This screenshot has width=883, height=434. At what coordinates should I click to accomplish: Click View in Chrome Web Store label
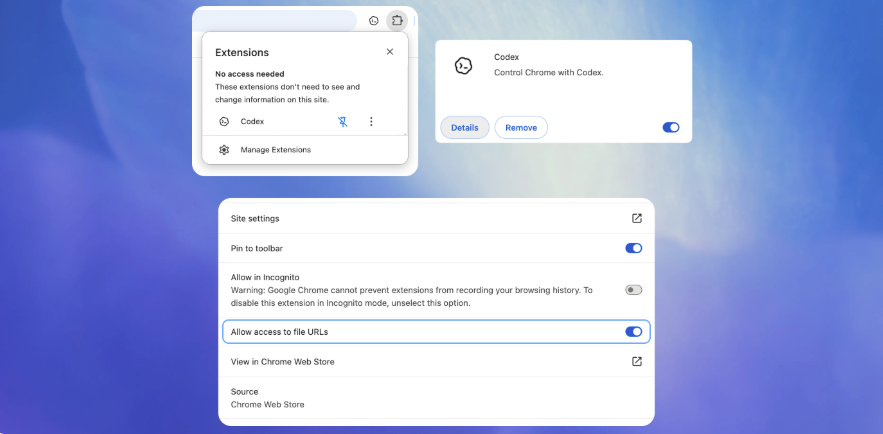coord(283,362)
